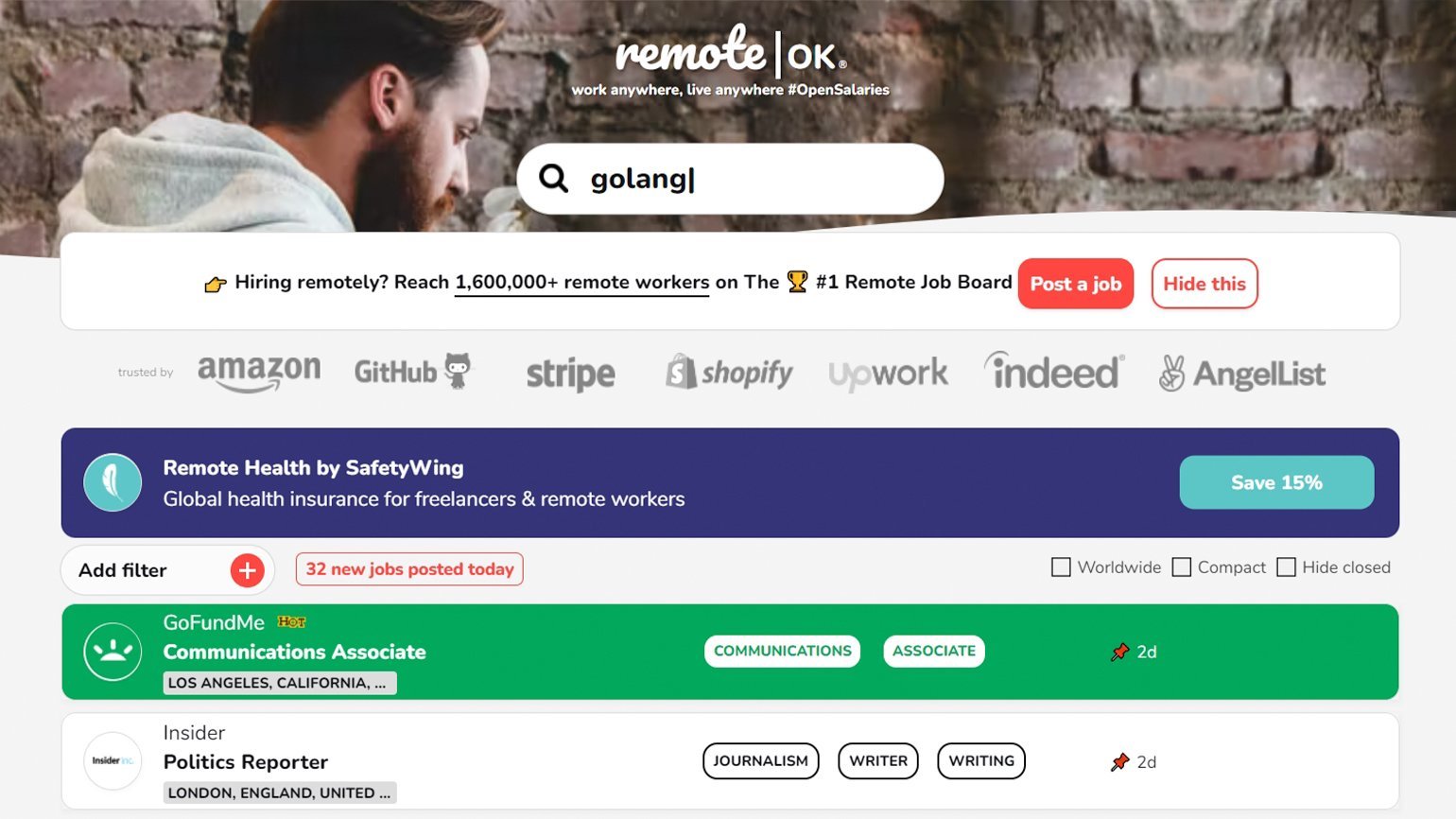Click the Post a job button
The height and width of the screenshot is (819, 1456).
1075,284
